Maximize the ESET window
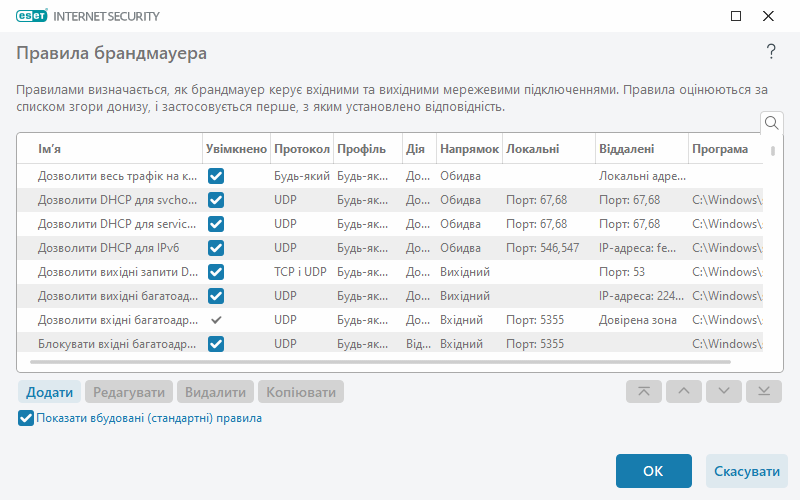800x500 pixels. [x=736, y=16]
